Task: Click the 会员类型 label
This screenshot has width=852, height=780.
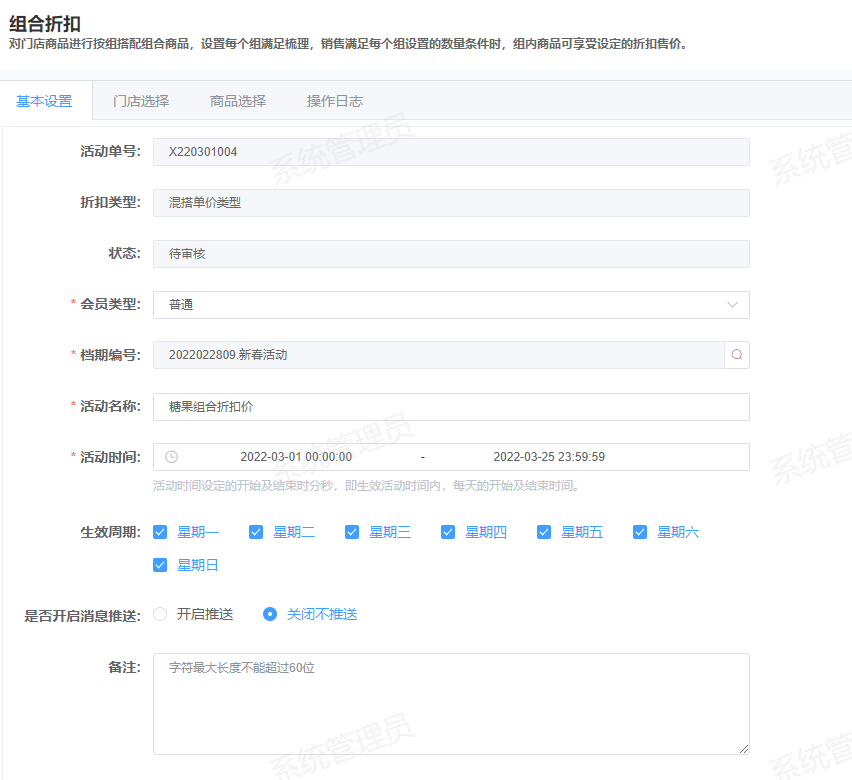Action: point(110,304)
